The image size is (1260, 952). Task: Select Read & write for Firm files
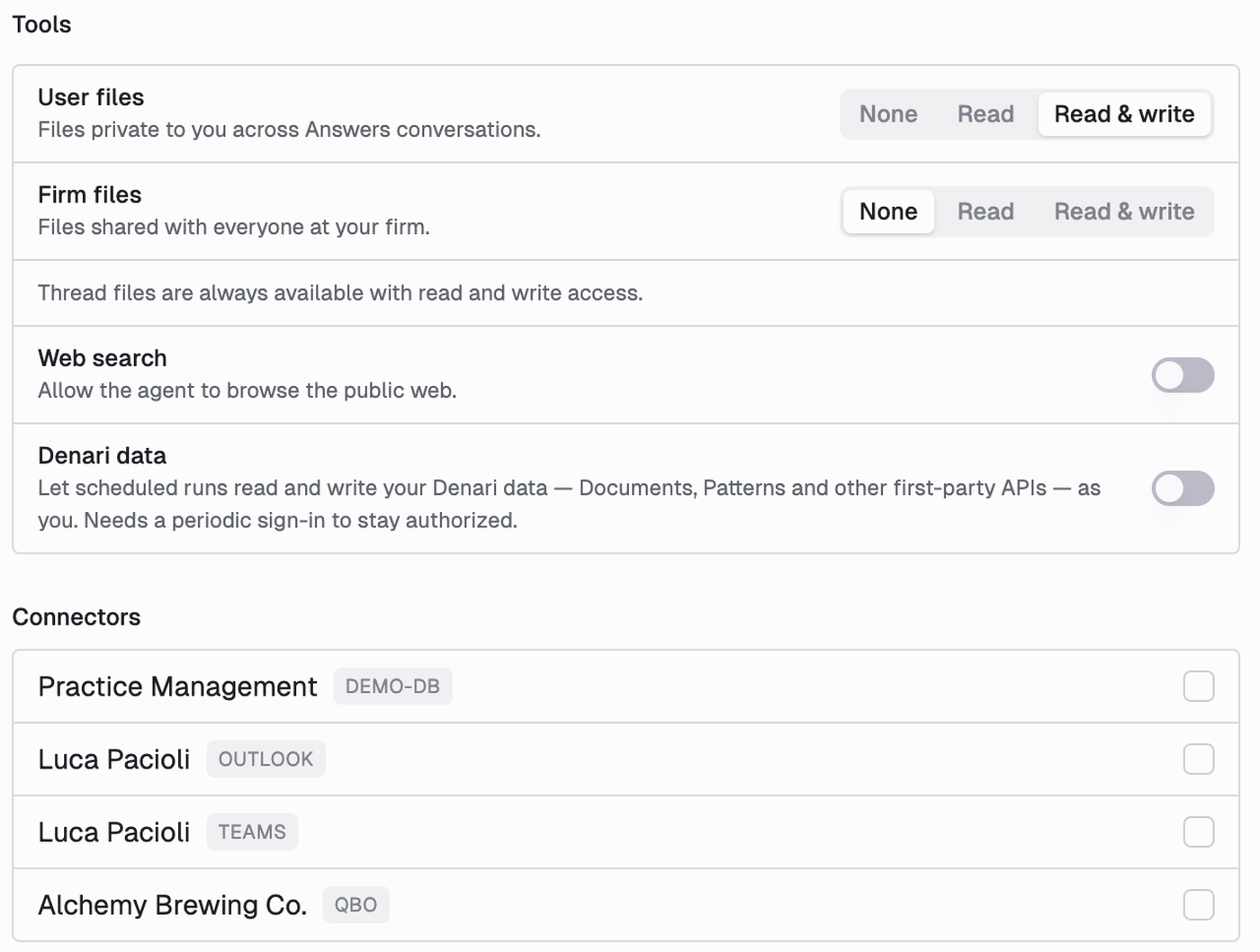click(1124, 211)
